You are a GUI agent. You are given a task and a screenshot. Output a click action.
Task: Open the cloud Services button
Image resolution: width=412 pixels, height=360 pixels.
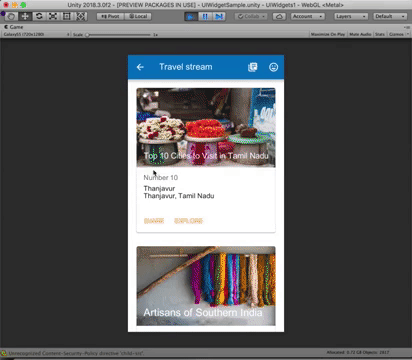[x=279, y=16]
